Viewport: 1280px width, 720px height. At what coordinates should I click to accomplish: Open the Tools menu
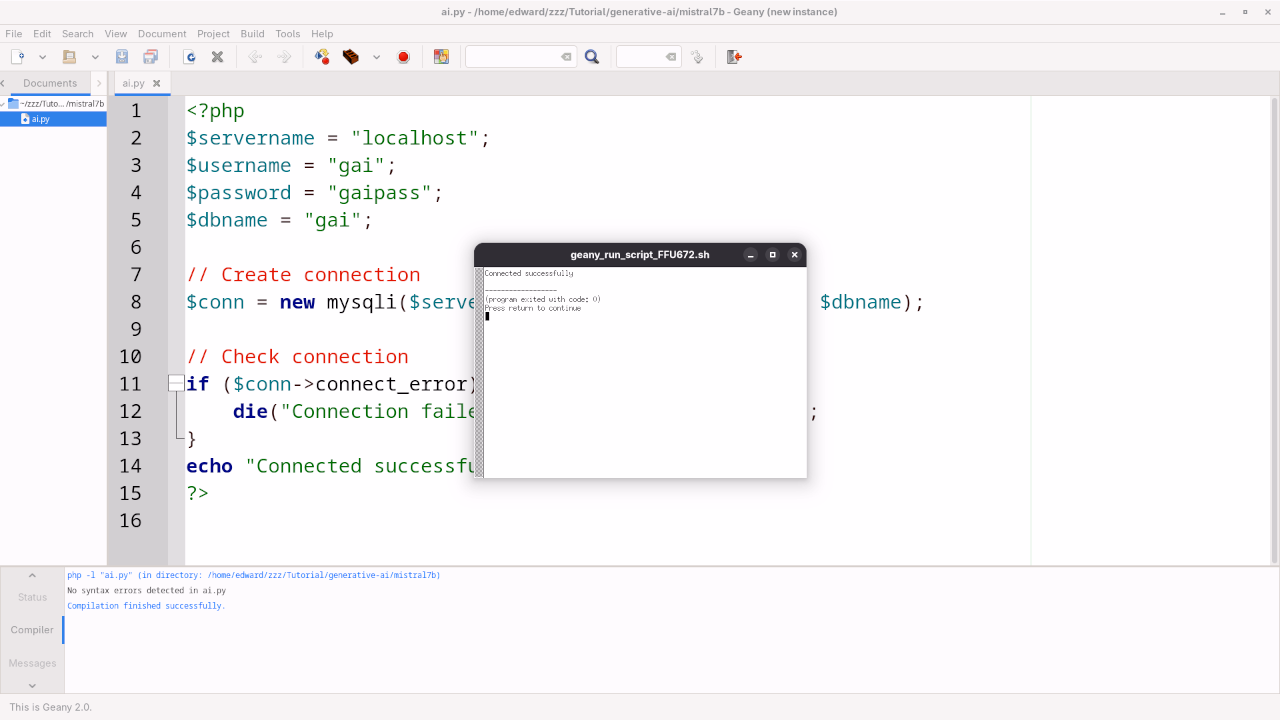pyautogui.click(x=288, y=34)
